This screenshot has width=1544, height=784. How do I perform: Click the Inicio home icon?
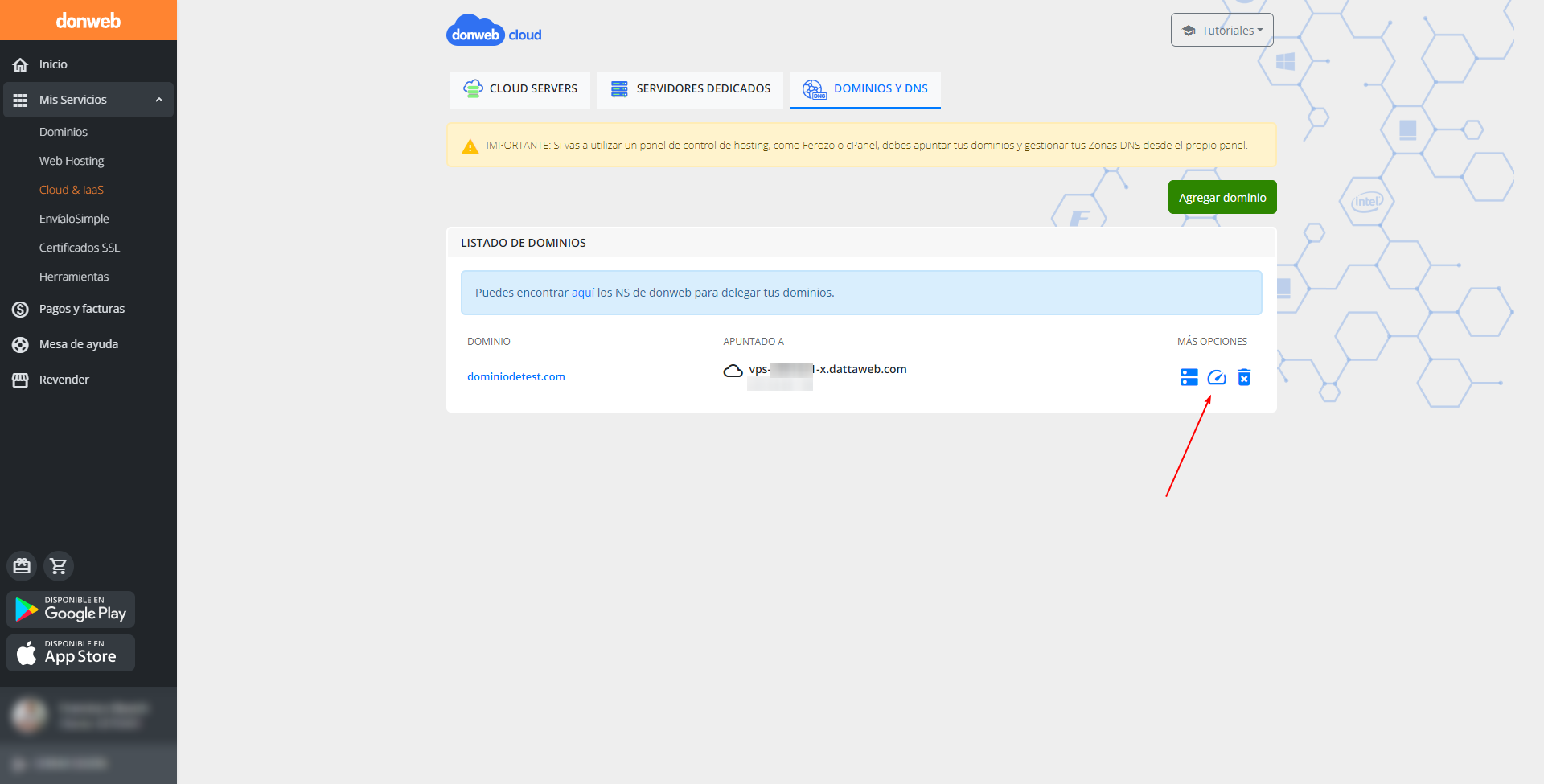pyautogui.click(x=20, y=64)
